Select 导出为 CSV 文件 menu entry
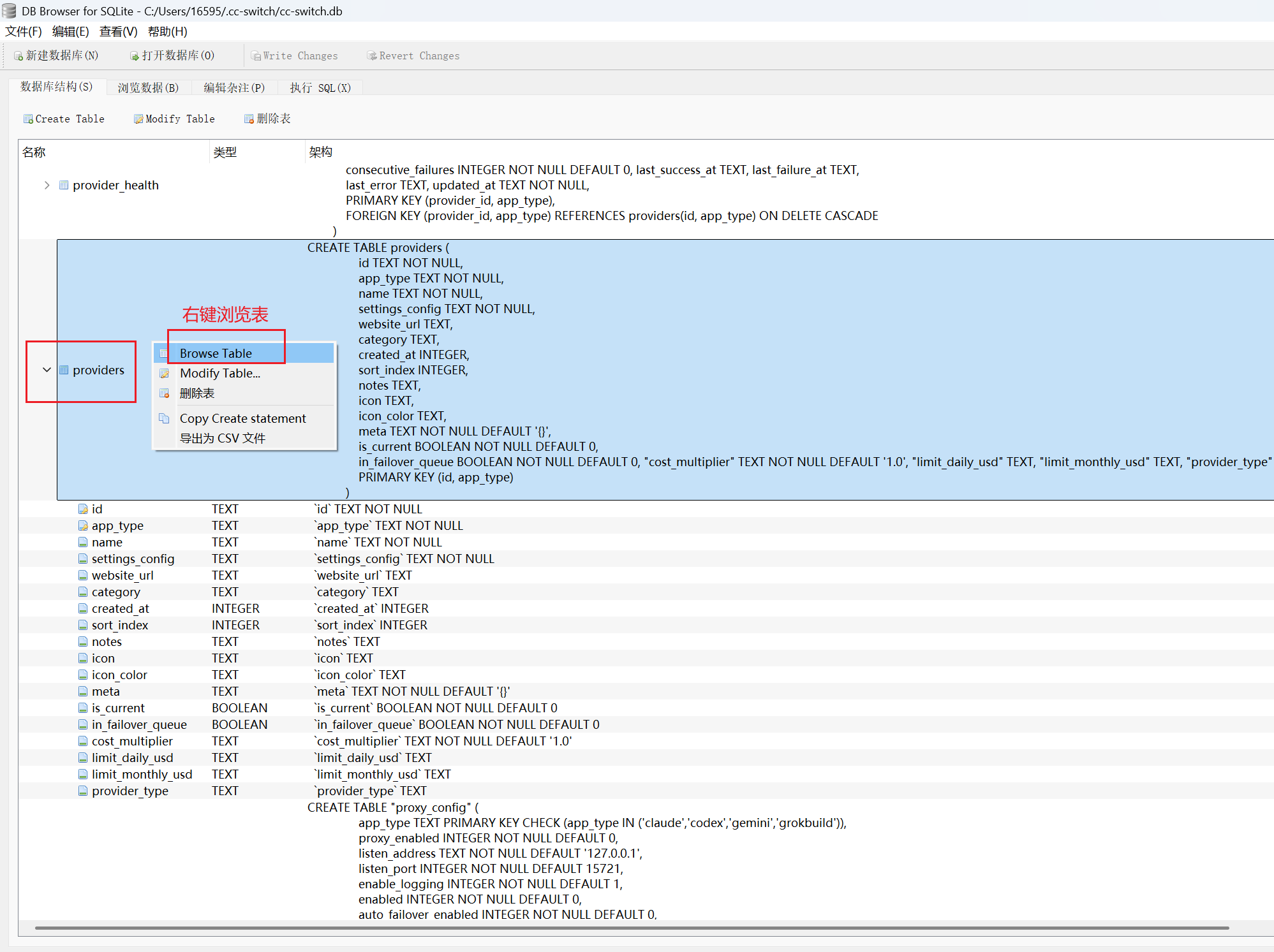The image size is (1274, 952). tap(244, 438)
